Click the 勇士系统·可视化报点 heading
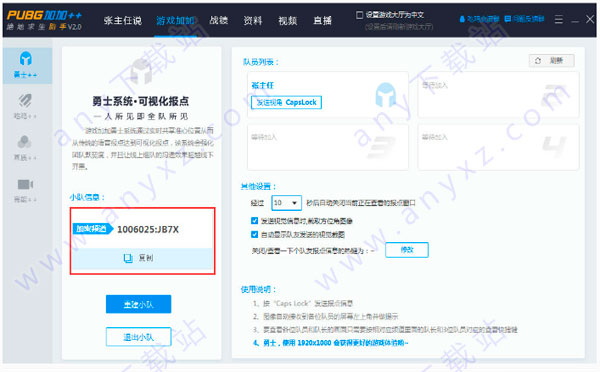Screen dimensions: 600x372 click(x=141, y=101)
